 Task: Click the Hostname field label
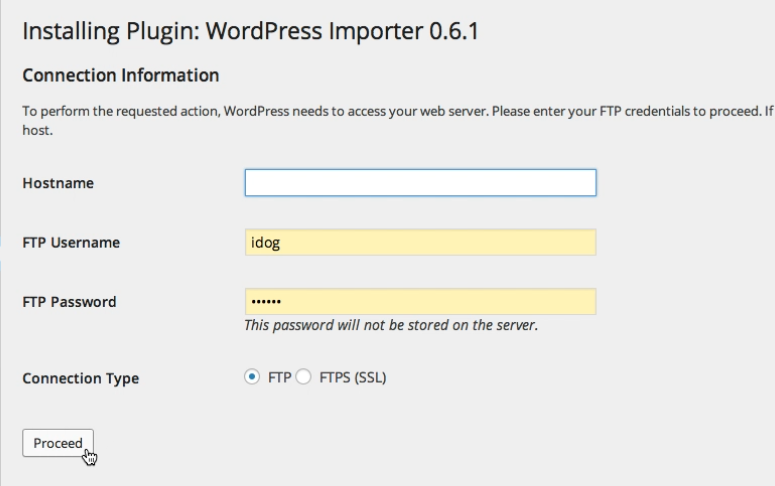[x=58, y=183]
